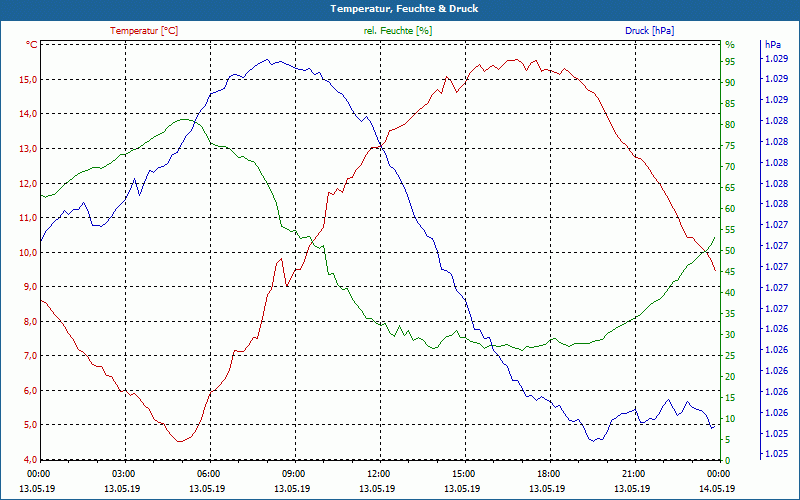
Task: Click the 6,0 temperature axis value
Action: point(31,390)
